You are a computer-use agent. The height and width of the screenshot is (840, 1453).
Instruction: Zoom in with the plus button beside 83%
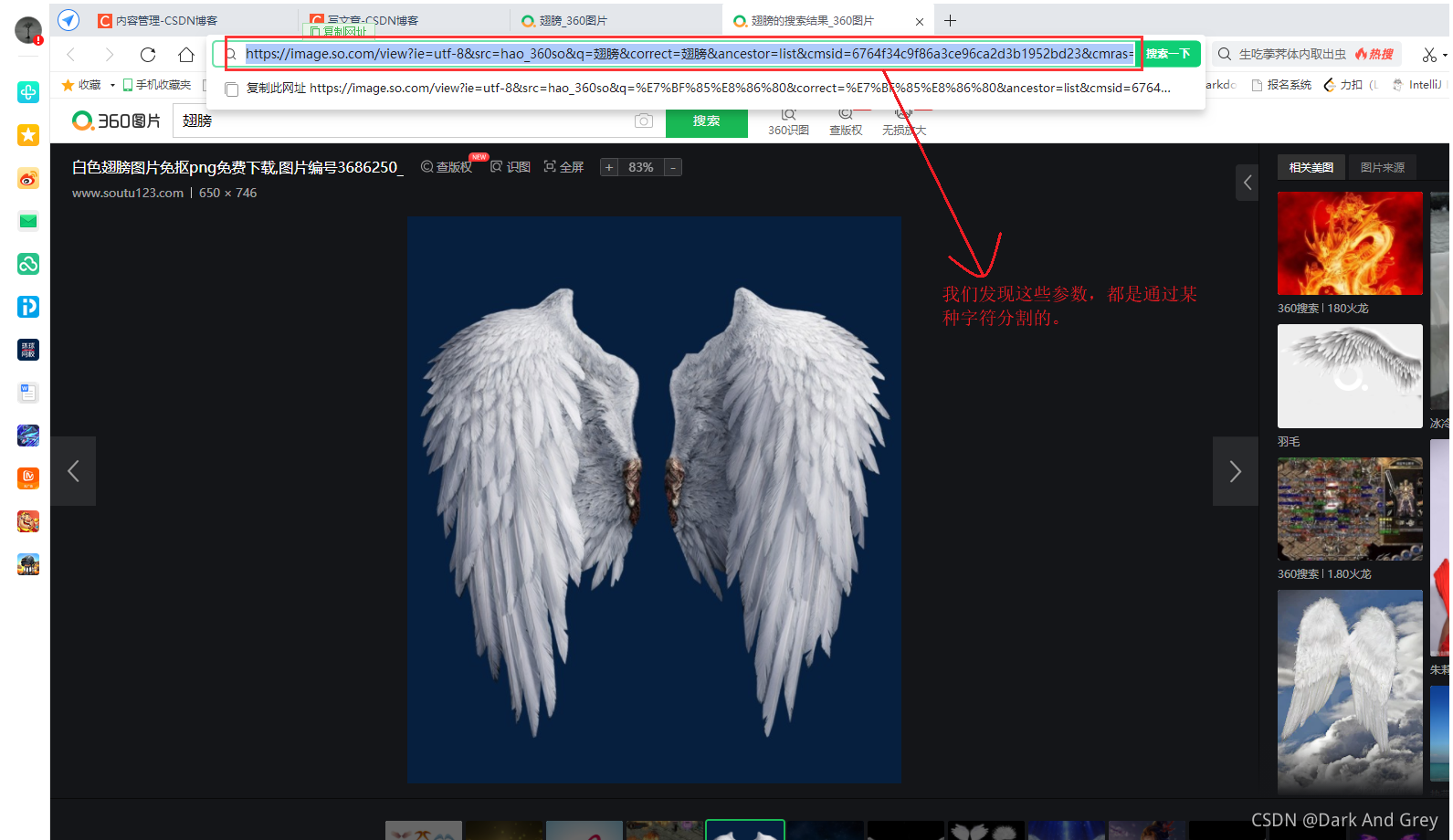pyautogui.click(x=609, y=167)
